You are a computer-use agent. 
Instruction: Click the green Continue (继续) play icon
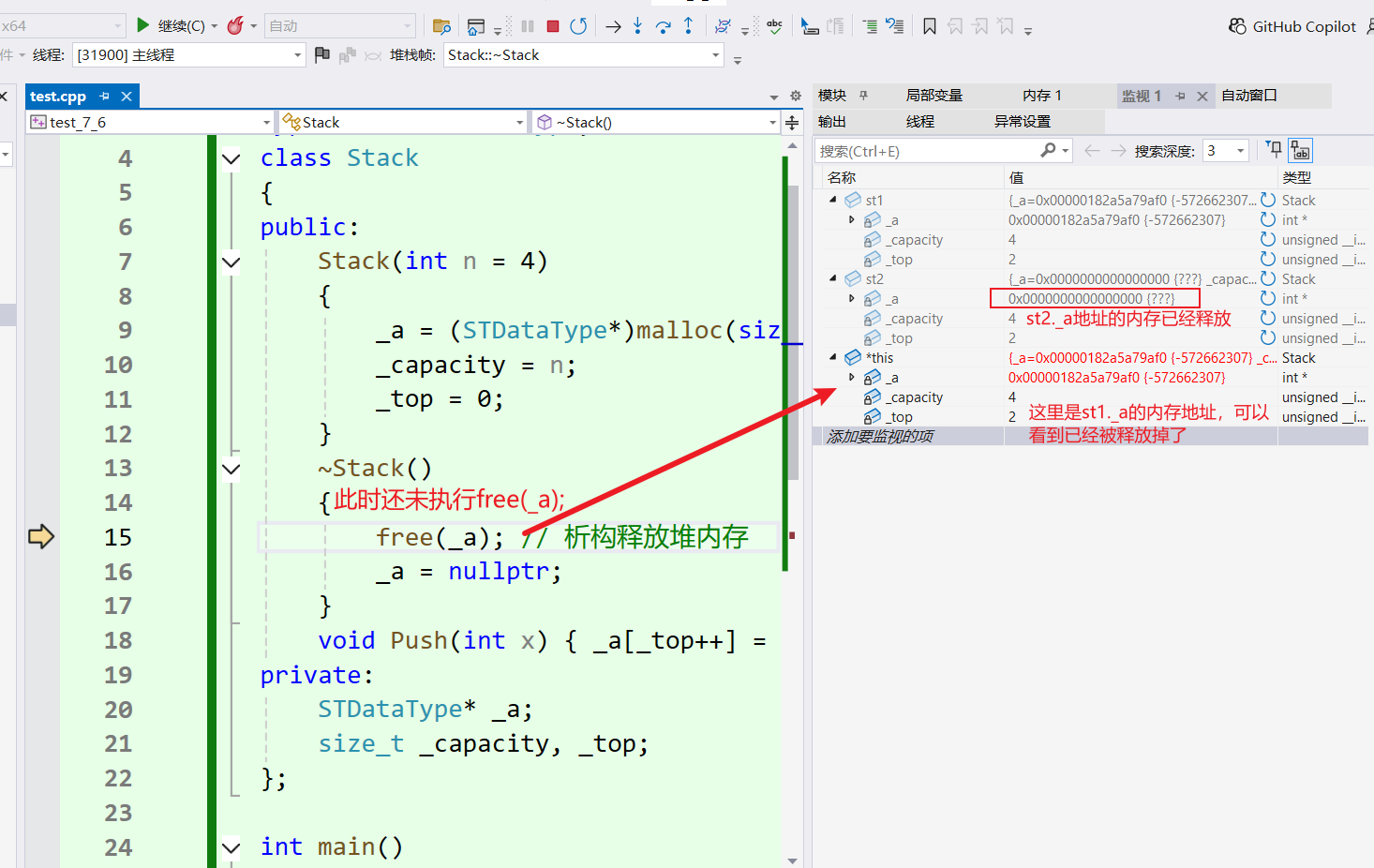(x=142, y=25)
